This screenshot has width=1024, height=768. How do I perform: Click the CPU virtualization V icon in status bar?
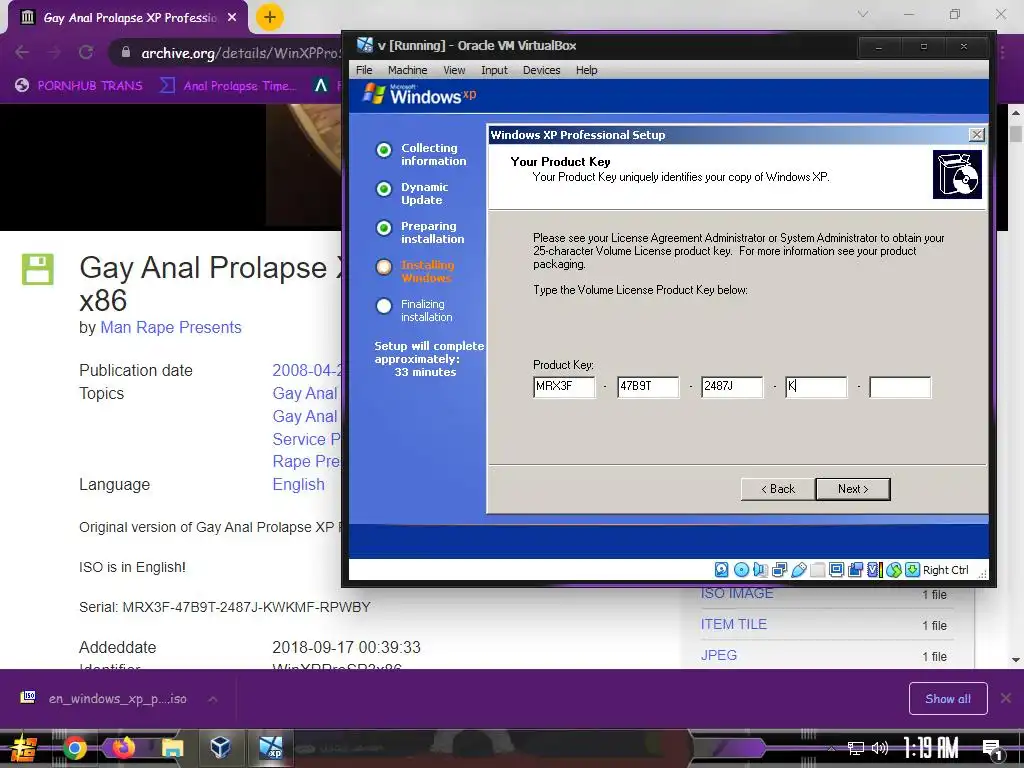click(x=874, y=570)
